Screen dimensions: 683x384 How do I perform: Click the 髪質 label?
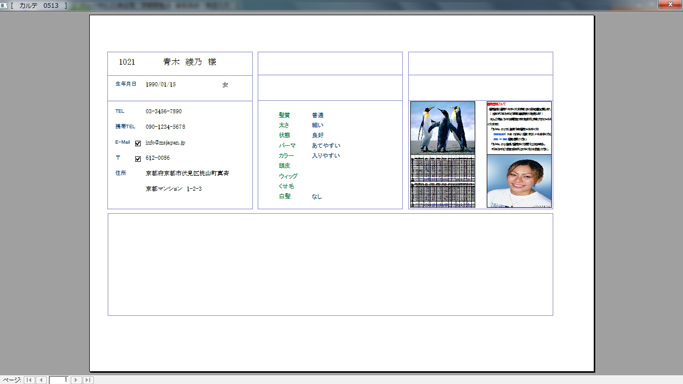(x=284, y=115)
